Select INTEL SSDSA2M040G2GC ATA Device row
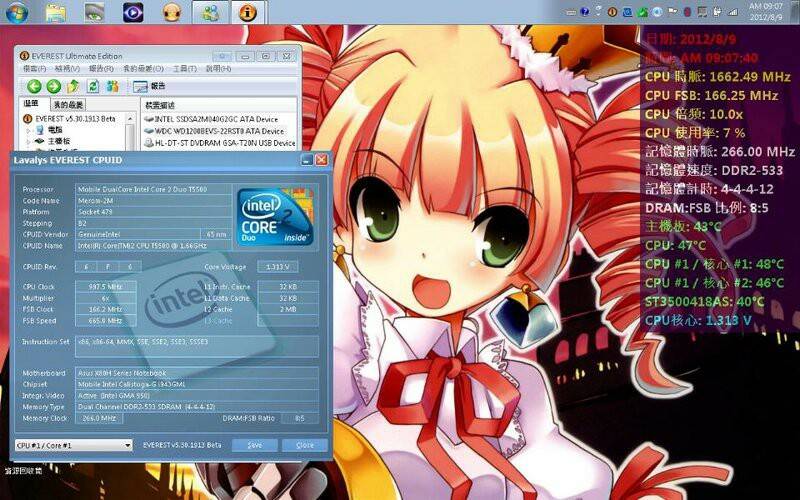800x500 pixels. click(212, 119)
